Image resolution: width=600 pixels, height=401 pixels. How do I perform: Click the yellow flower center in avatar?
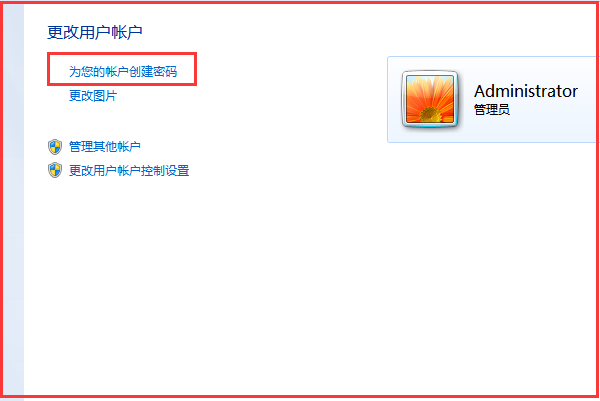click(430, 115)
